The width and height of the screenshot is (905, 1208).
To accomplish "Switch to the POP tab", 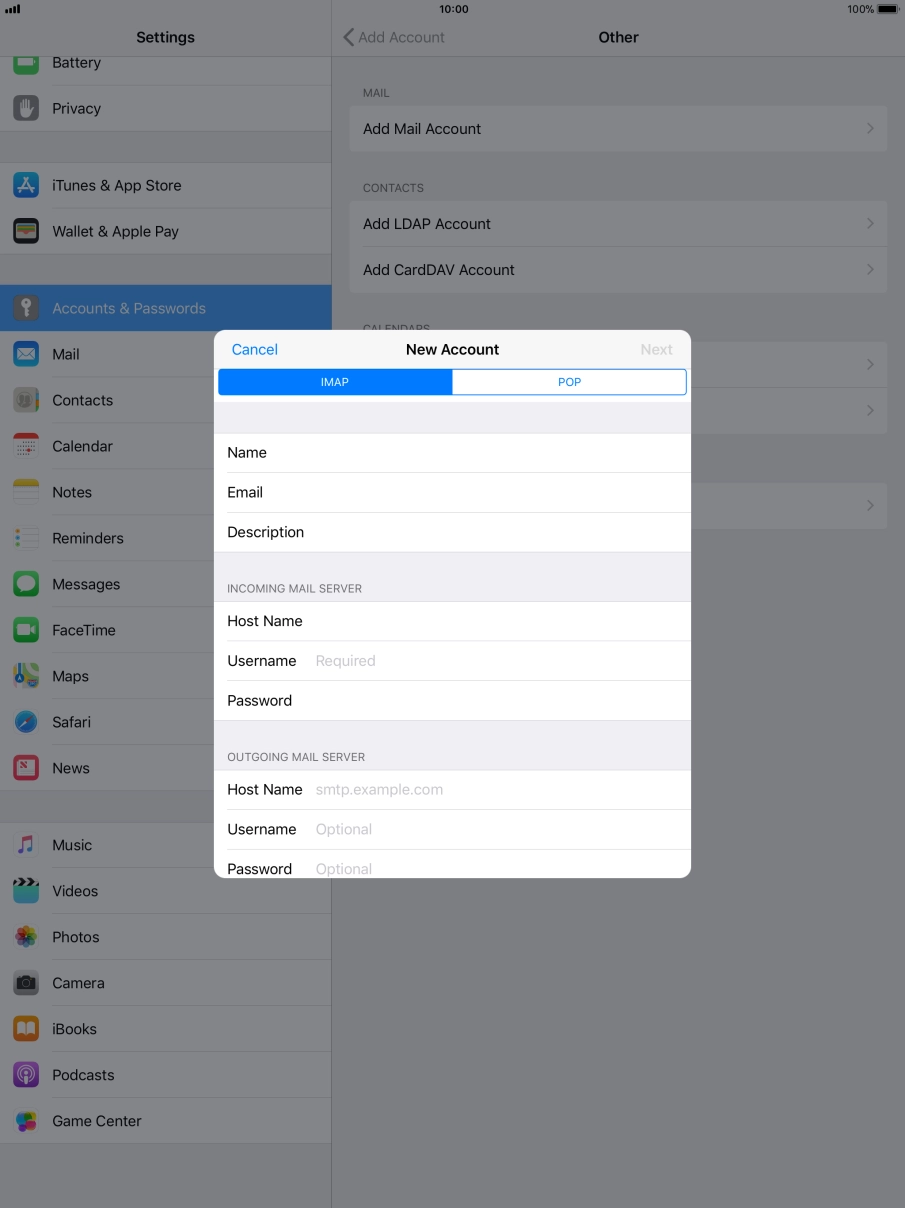I will (x=568, y=381).
